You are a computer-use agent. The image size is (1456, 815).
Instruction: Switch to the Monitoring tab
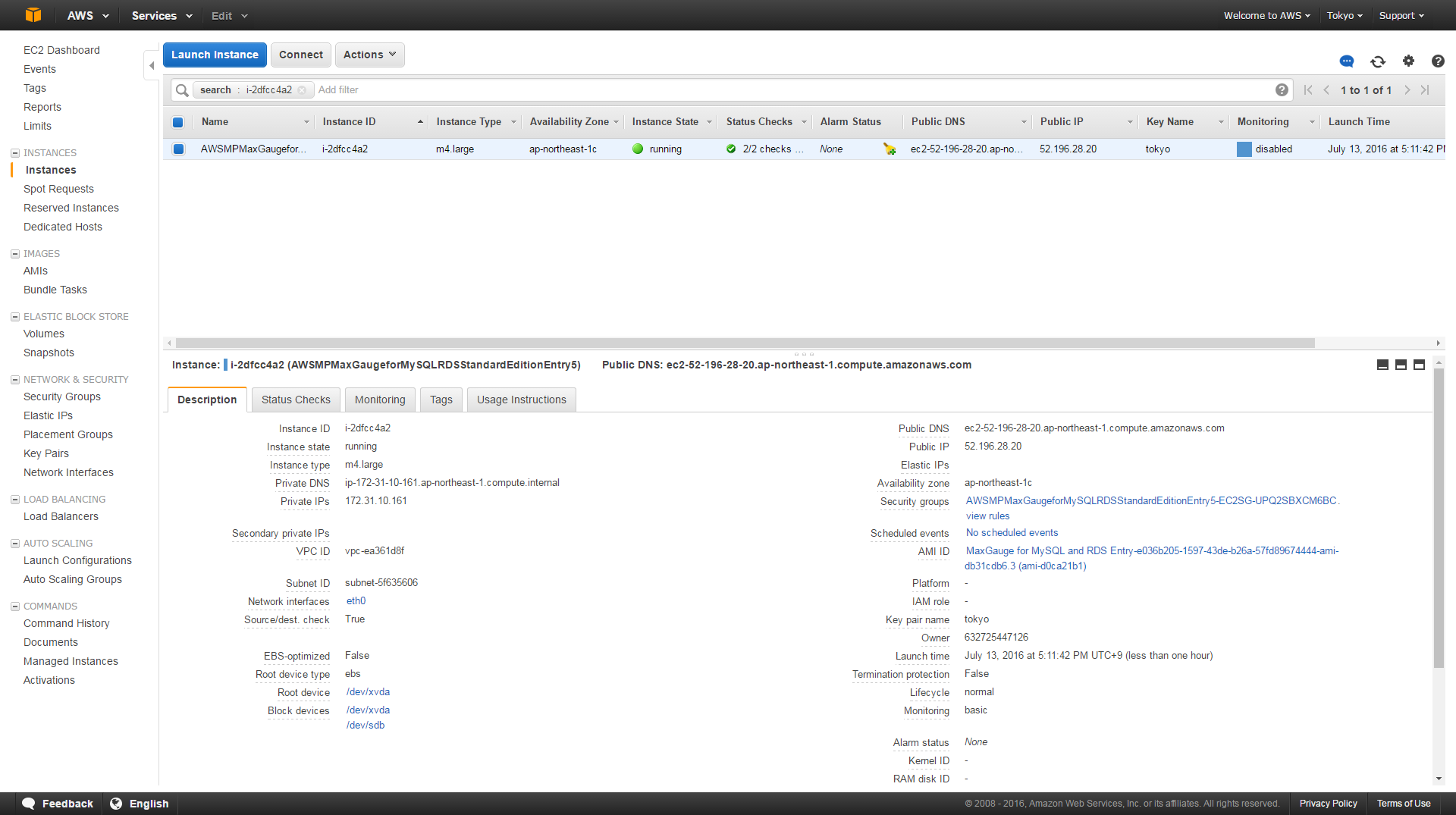click(380, 400)
